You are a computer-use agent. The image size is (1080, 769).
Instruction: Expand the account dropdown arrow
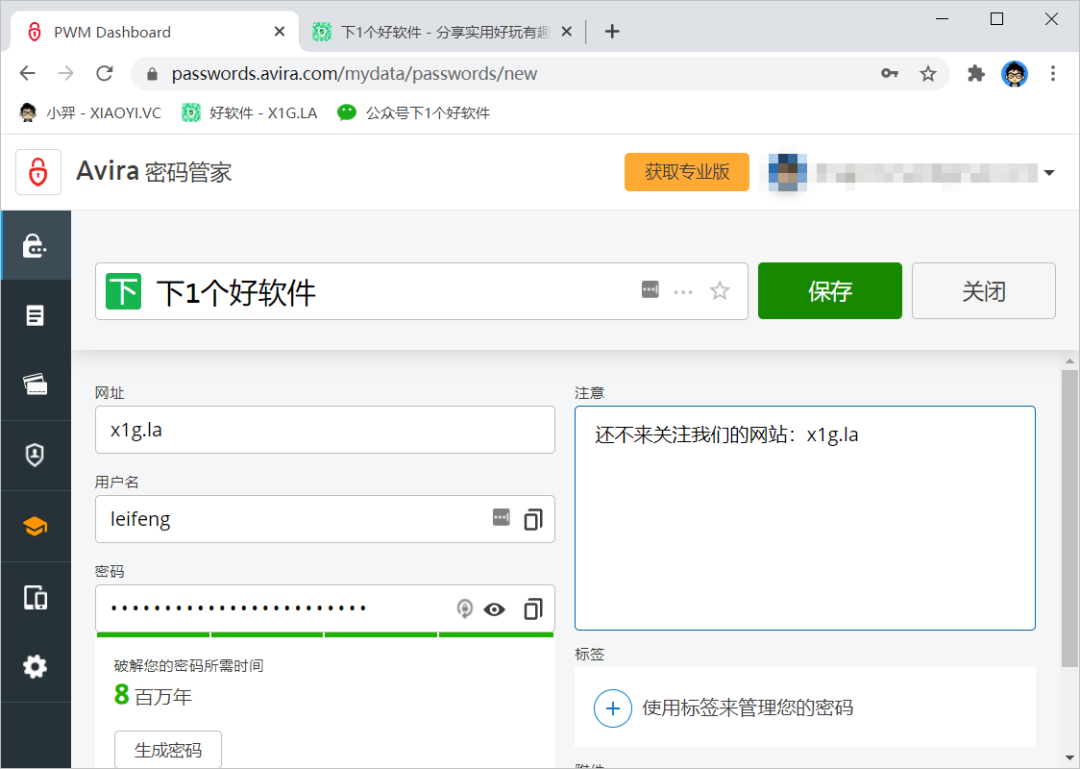[x=1049, y=172]
